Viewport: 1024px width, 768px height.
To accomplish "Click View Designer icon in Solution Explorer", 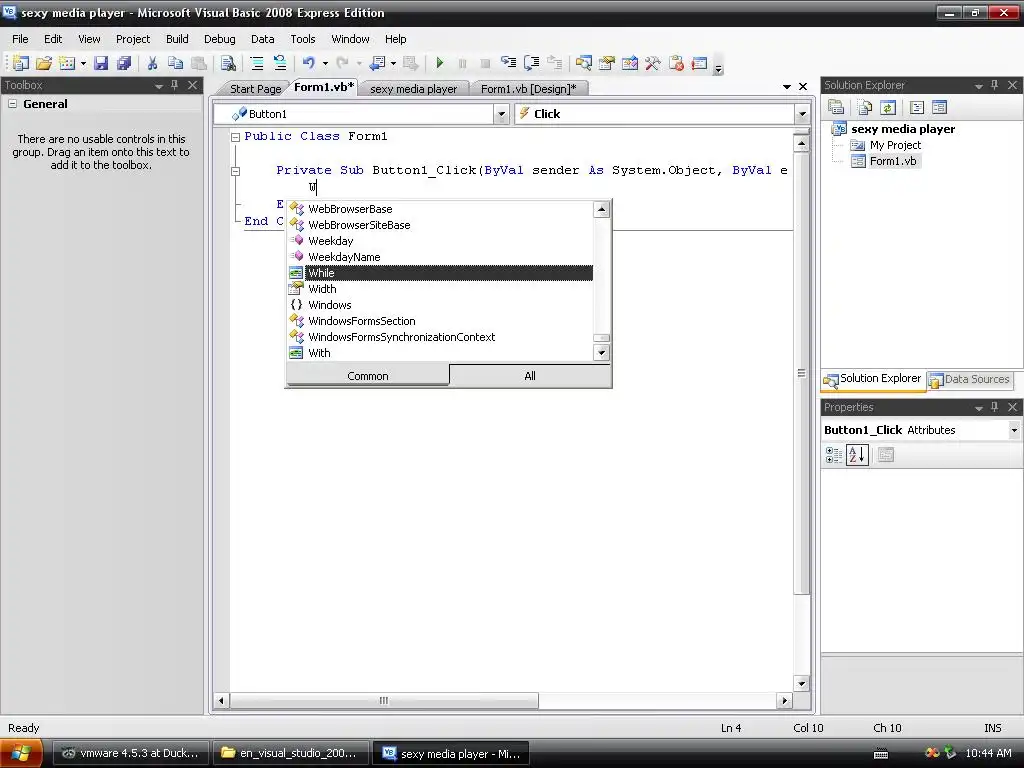I will tap(940, 107).
